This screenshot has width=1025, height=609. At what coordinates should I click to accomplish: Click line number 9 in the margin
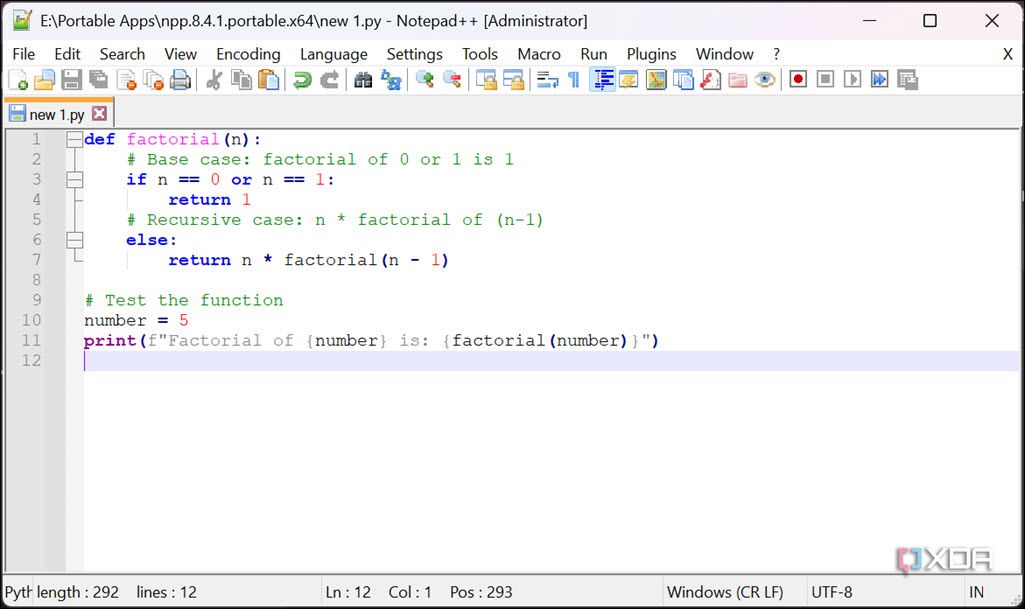click(37, 300)
